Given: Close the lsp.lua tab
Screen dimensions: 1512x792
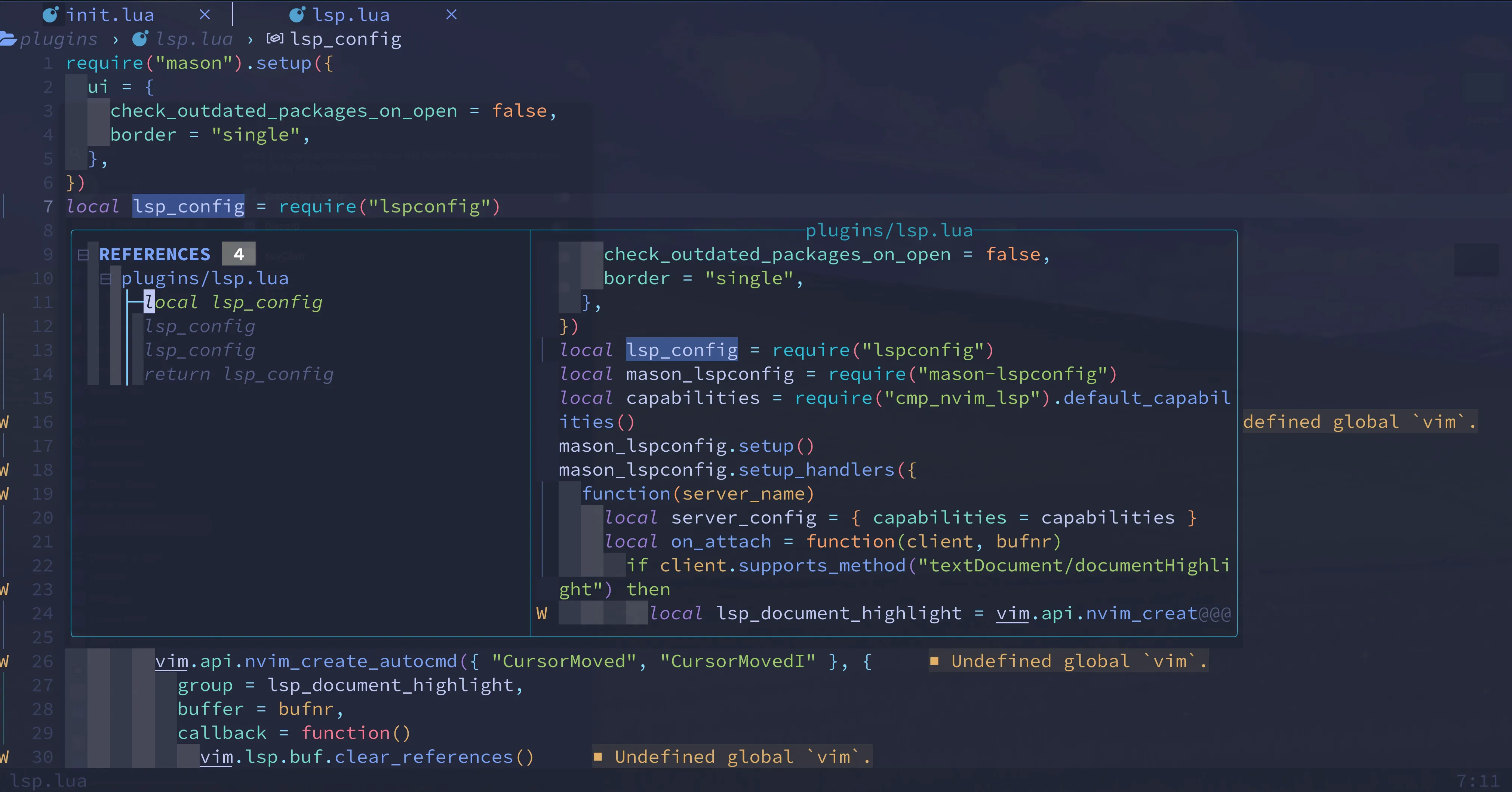Looking at the screenshot, I should pyautogui.click(x=451, y=15).
